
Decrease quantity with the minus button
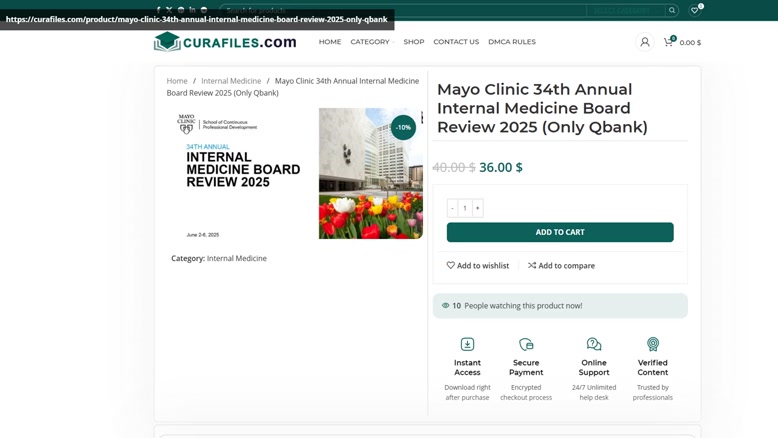tap(452, 208)
